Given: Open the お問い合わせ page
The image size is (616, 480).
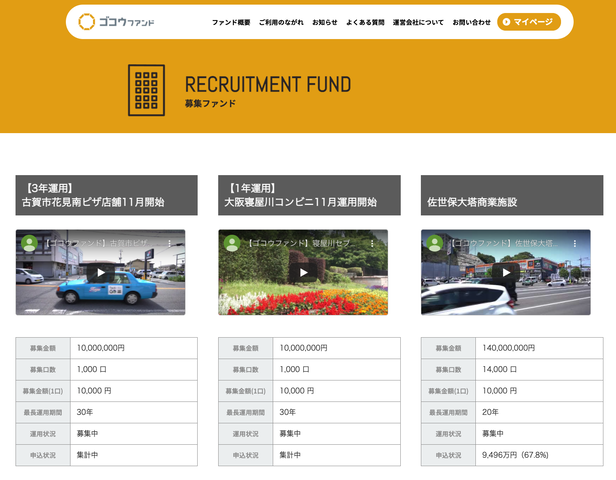Looking at the screenshot, I should [471, 22].
